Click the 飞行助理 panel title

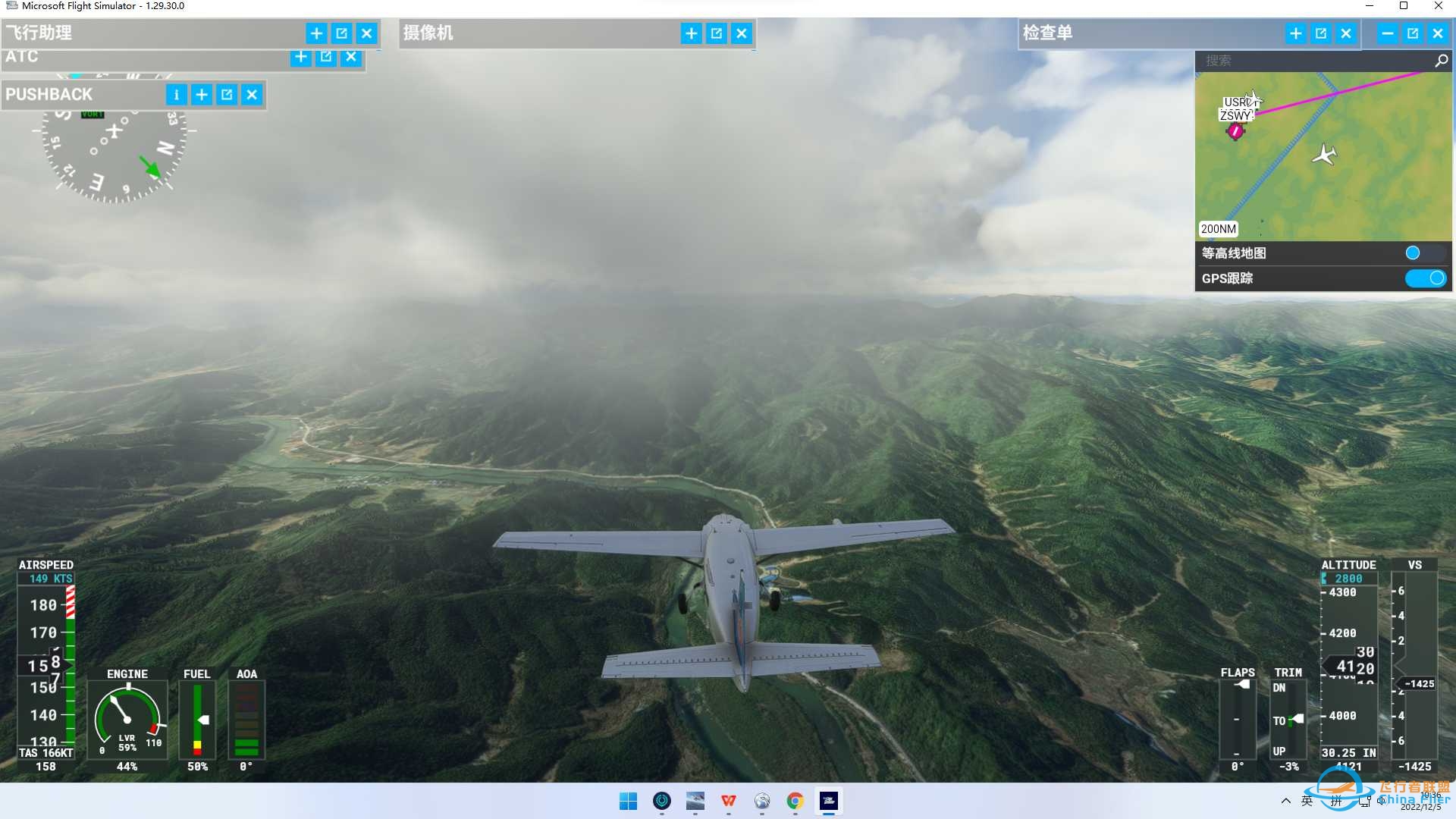click(39, 33)
